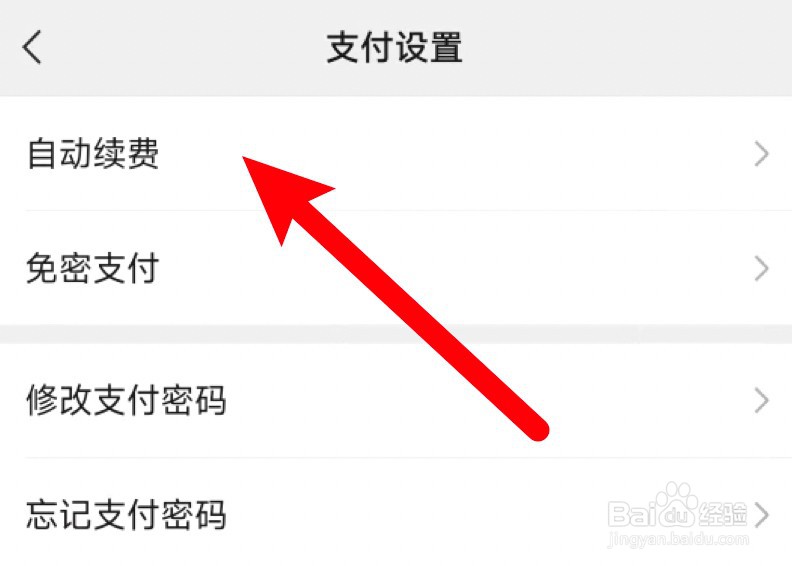Screen dimensions: 792x566
Task: Tap the gray divider between the setting groups
Action: (396, 335)
